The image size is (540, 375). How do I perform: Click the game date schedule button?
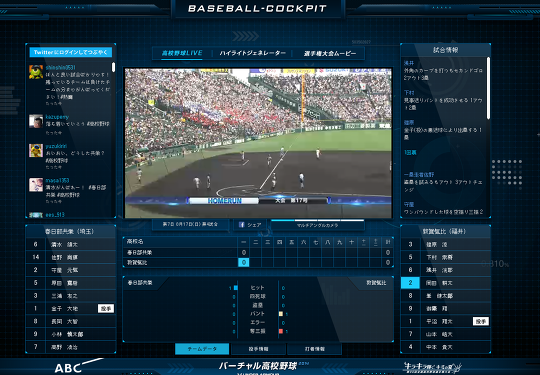190,224
